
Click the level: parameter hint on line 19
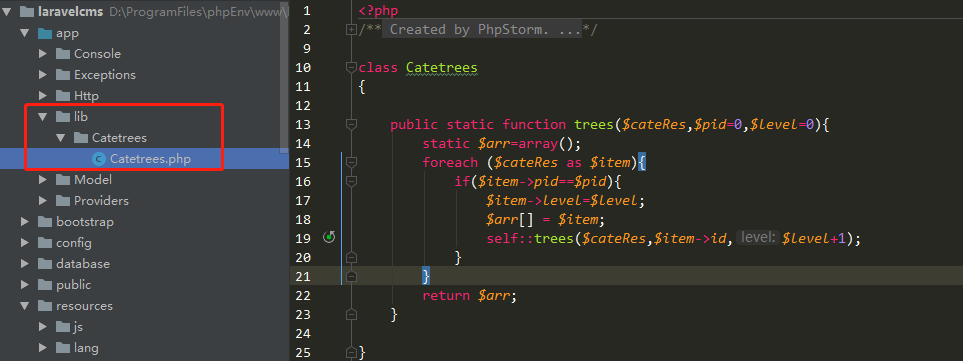coord(758,238)
